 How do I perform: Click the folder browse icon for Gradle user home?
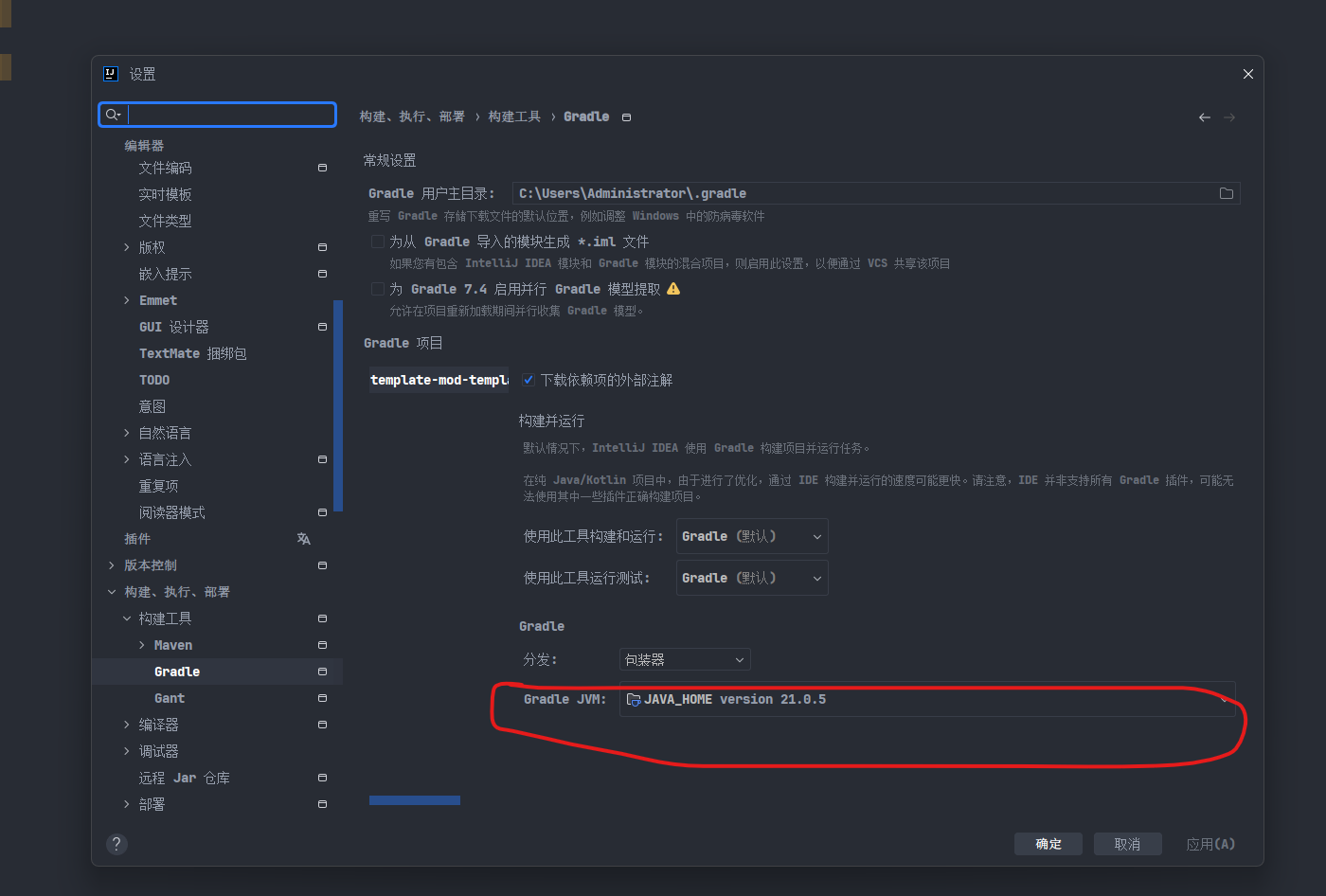[1227, 193]
